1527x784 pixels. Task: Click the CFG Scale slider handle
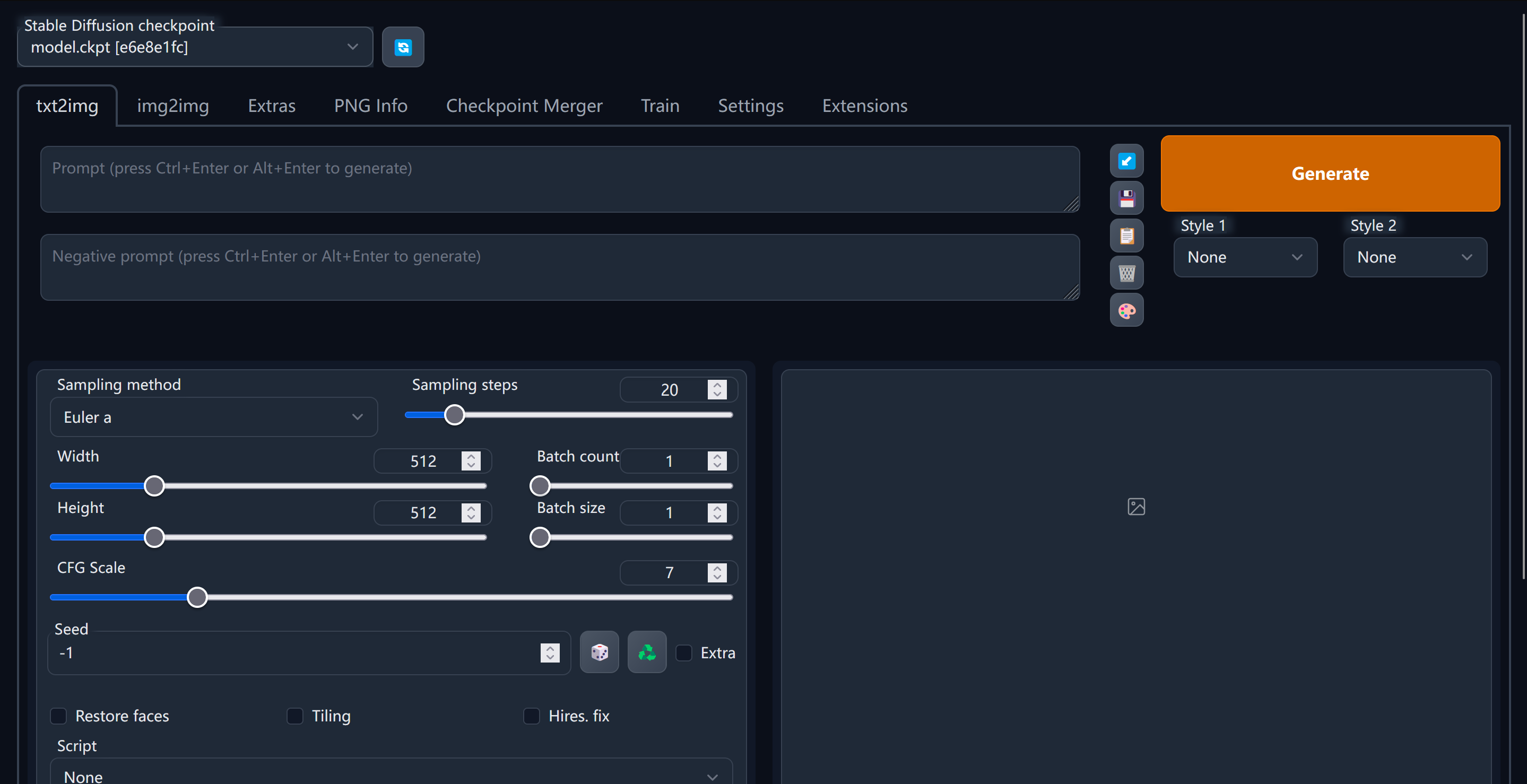[197, 597]
